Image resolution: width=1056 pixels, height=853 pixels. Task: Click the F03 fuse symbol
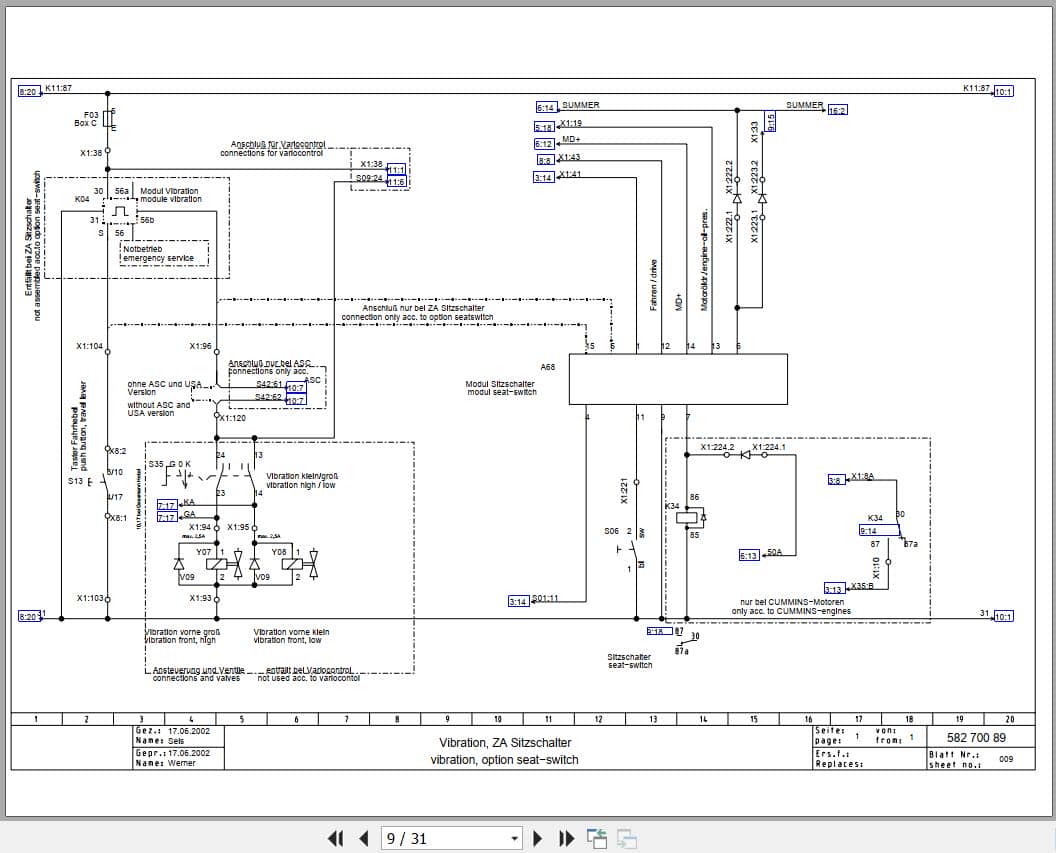[108, 119]
